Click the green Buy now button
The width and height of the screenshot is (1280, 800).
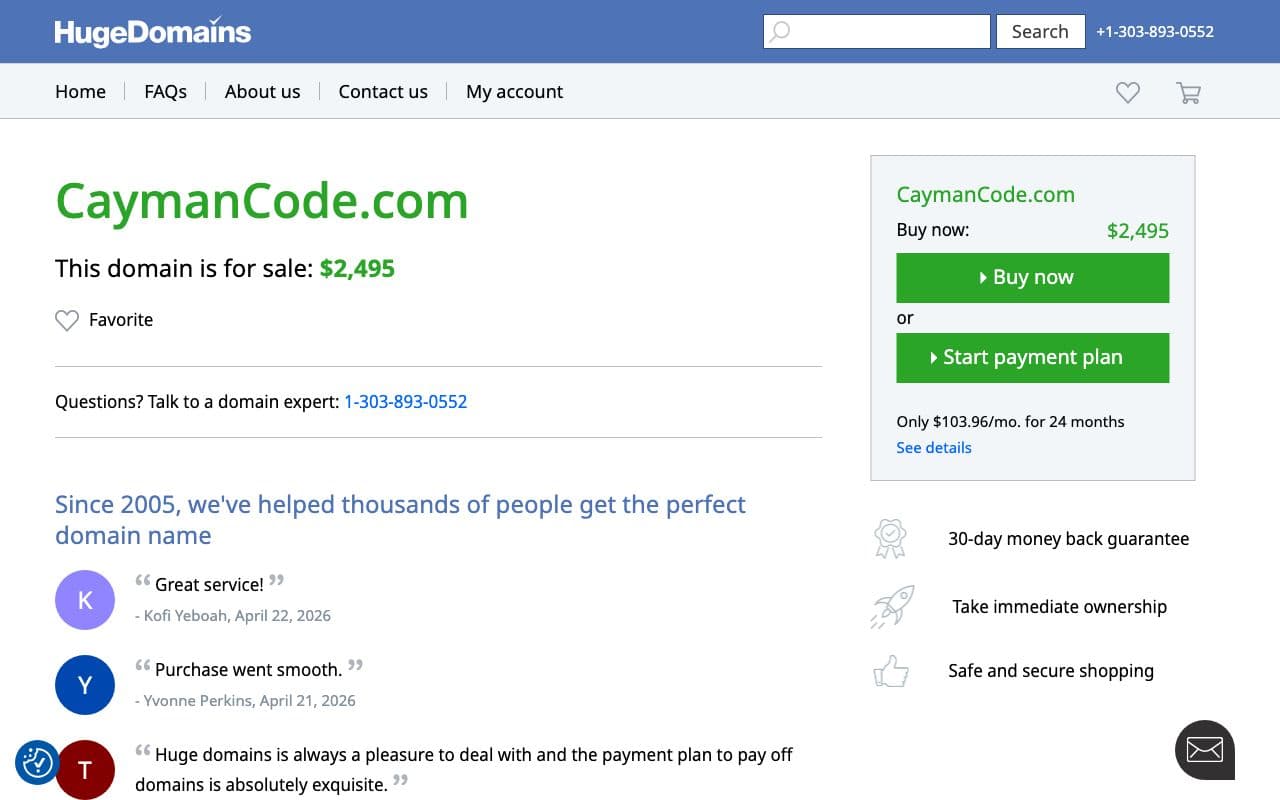pyautogui.click(x=1032, y=278)
